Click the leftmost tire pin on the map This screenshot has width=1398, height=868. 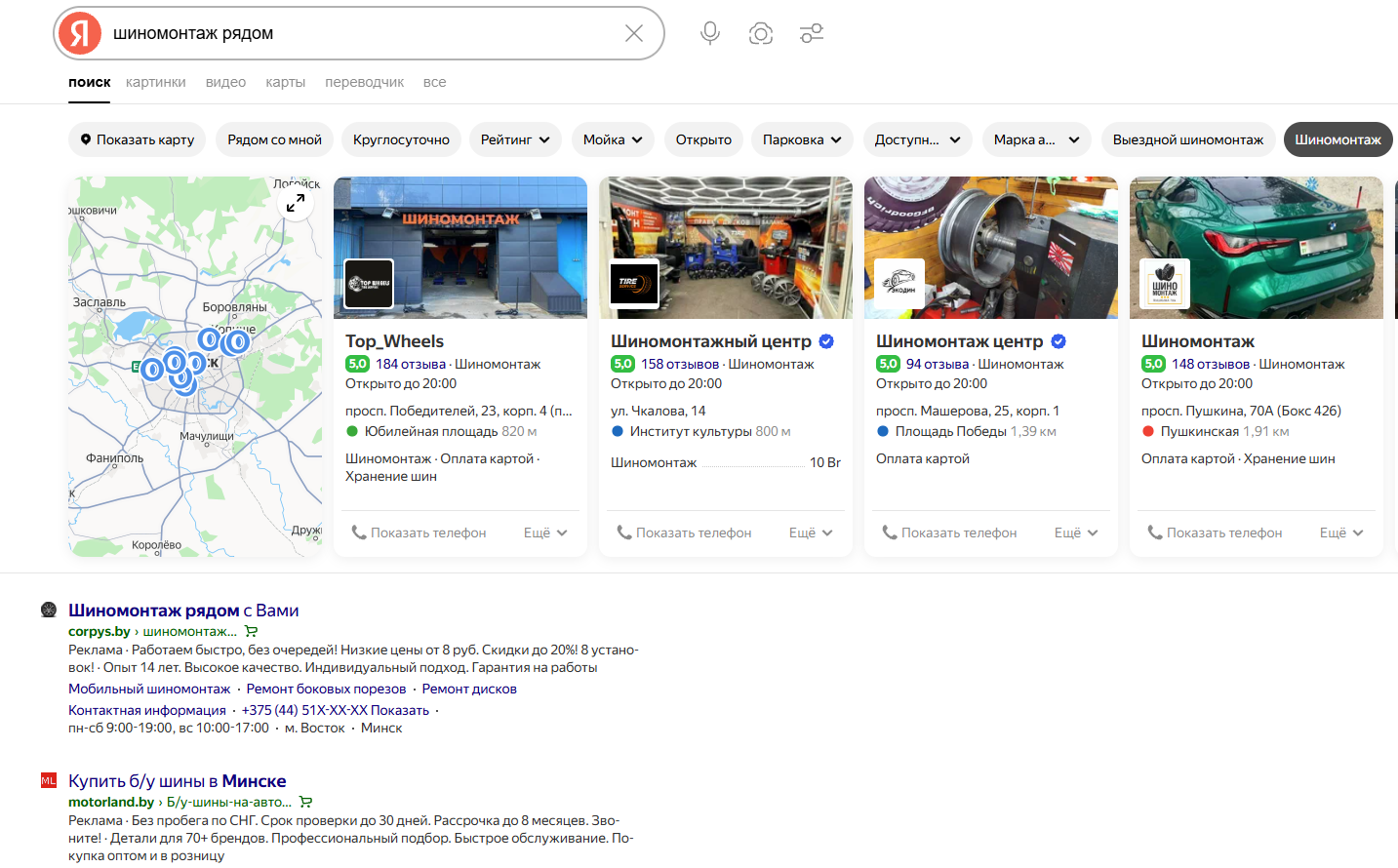[x=152, y=370]
